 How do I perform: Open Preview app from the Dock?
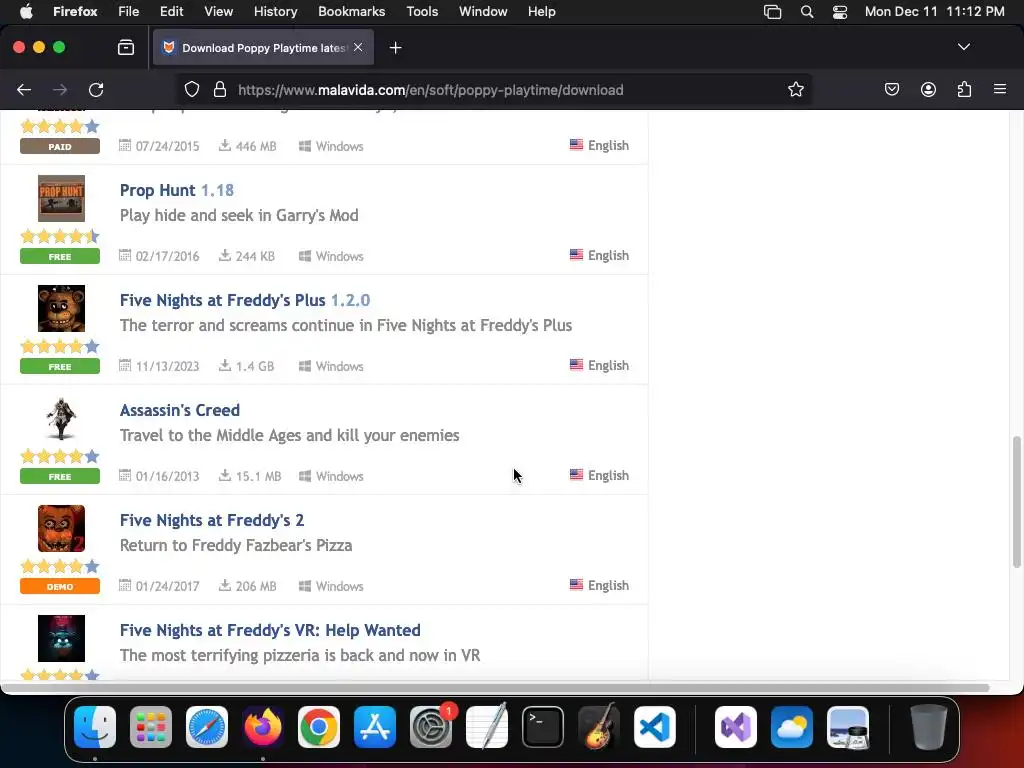click(x=848, y=727)
